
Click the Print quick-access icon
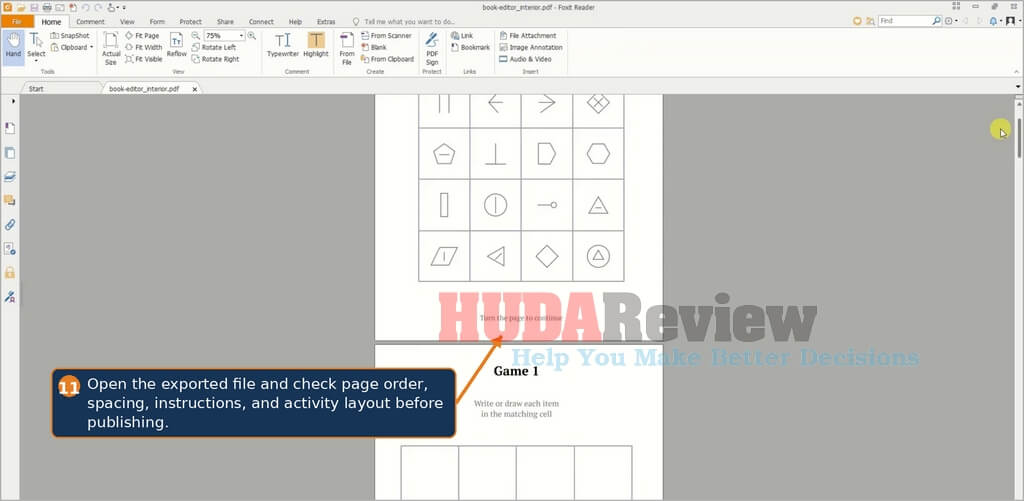[x=46, y=7]
